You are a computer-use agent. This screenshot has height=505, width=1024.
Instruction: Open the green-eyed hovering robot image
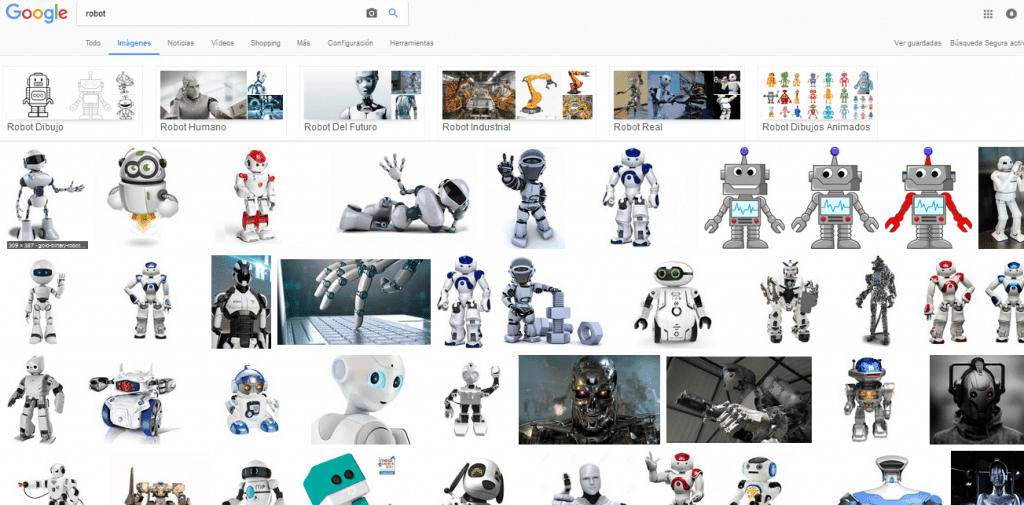142,196
